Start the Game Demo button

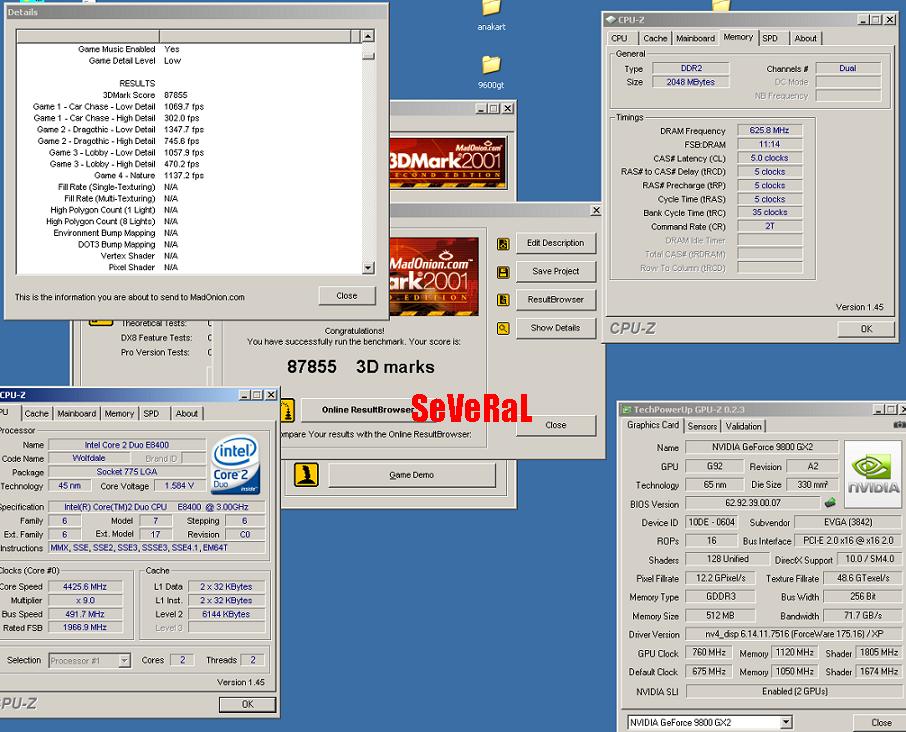pos(411,475)
